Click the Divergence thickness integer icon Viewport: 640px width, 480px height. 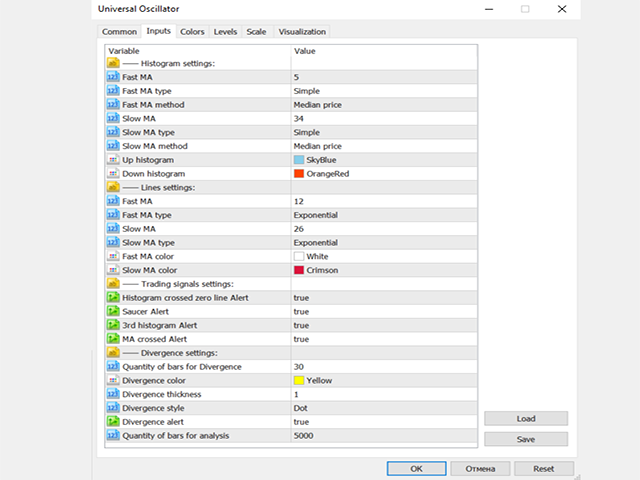point(113,394)
